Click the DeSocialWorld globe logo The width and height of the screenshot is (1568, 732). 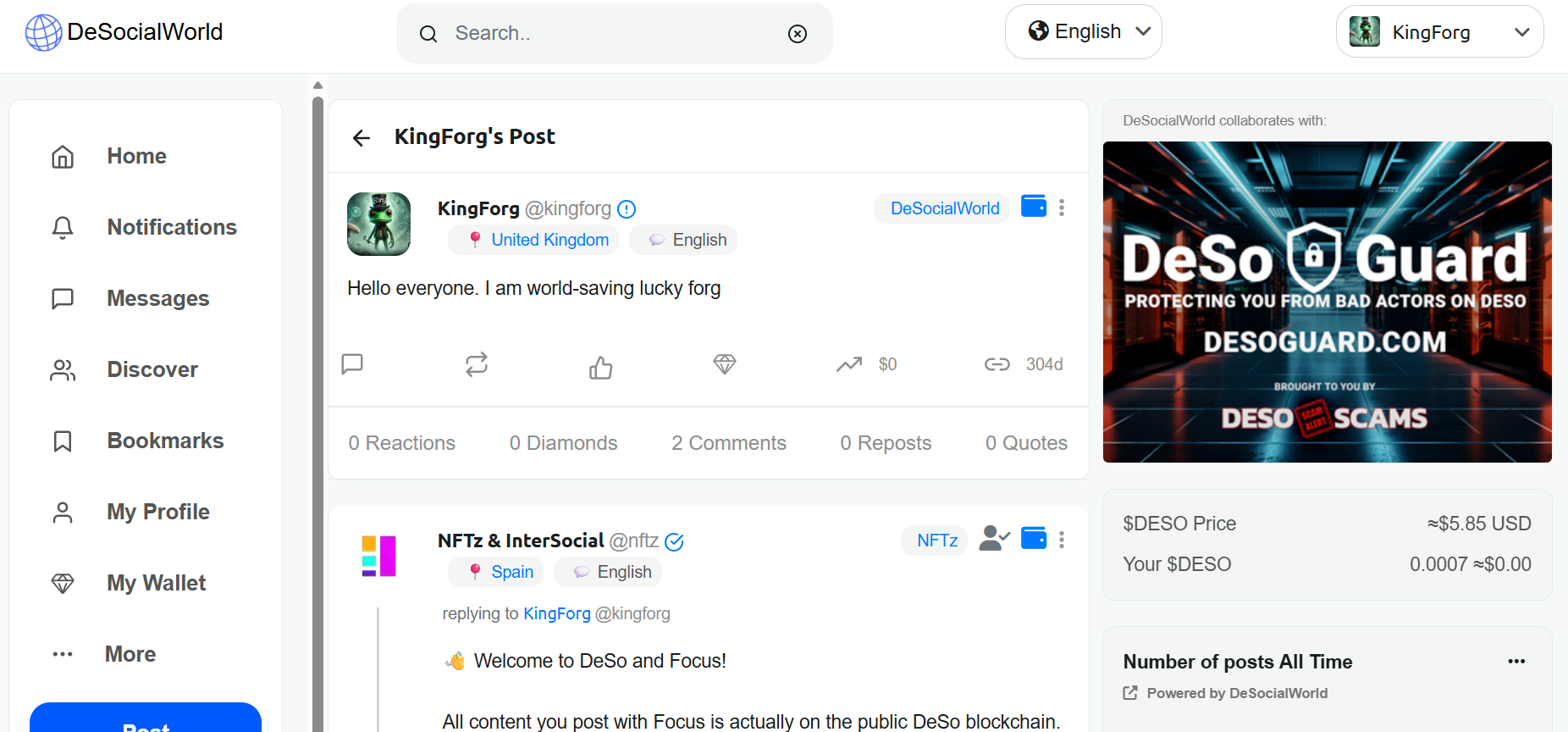43,32
